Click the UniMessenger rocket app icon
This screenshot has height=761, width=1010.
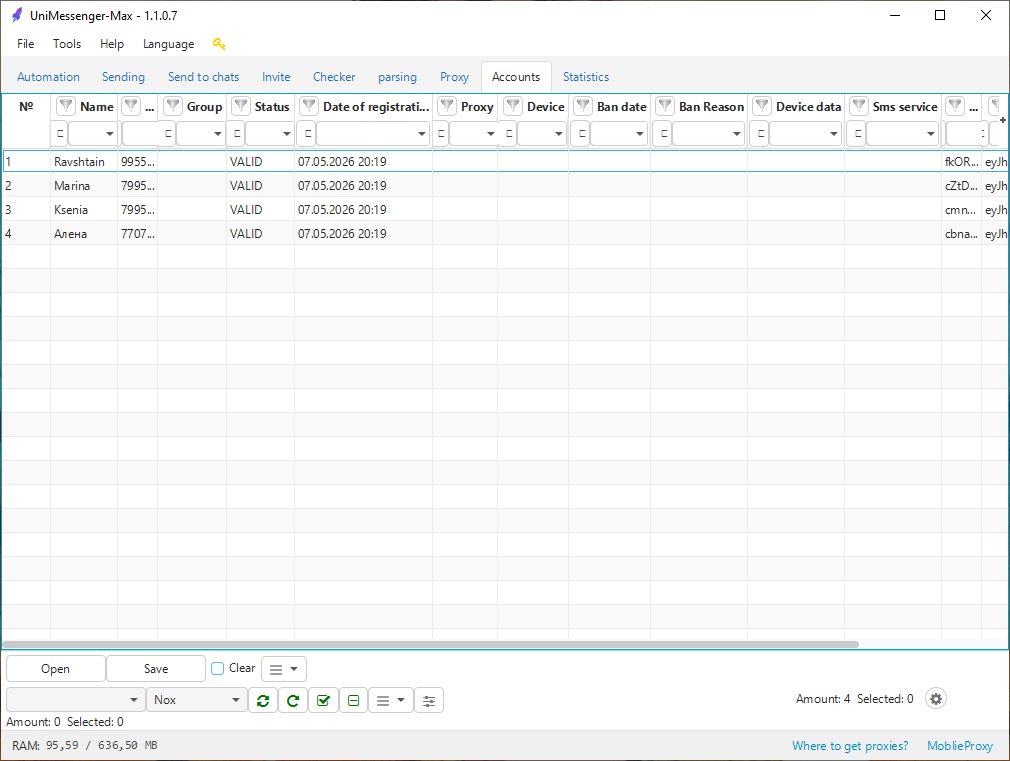pos(17,15)
